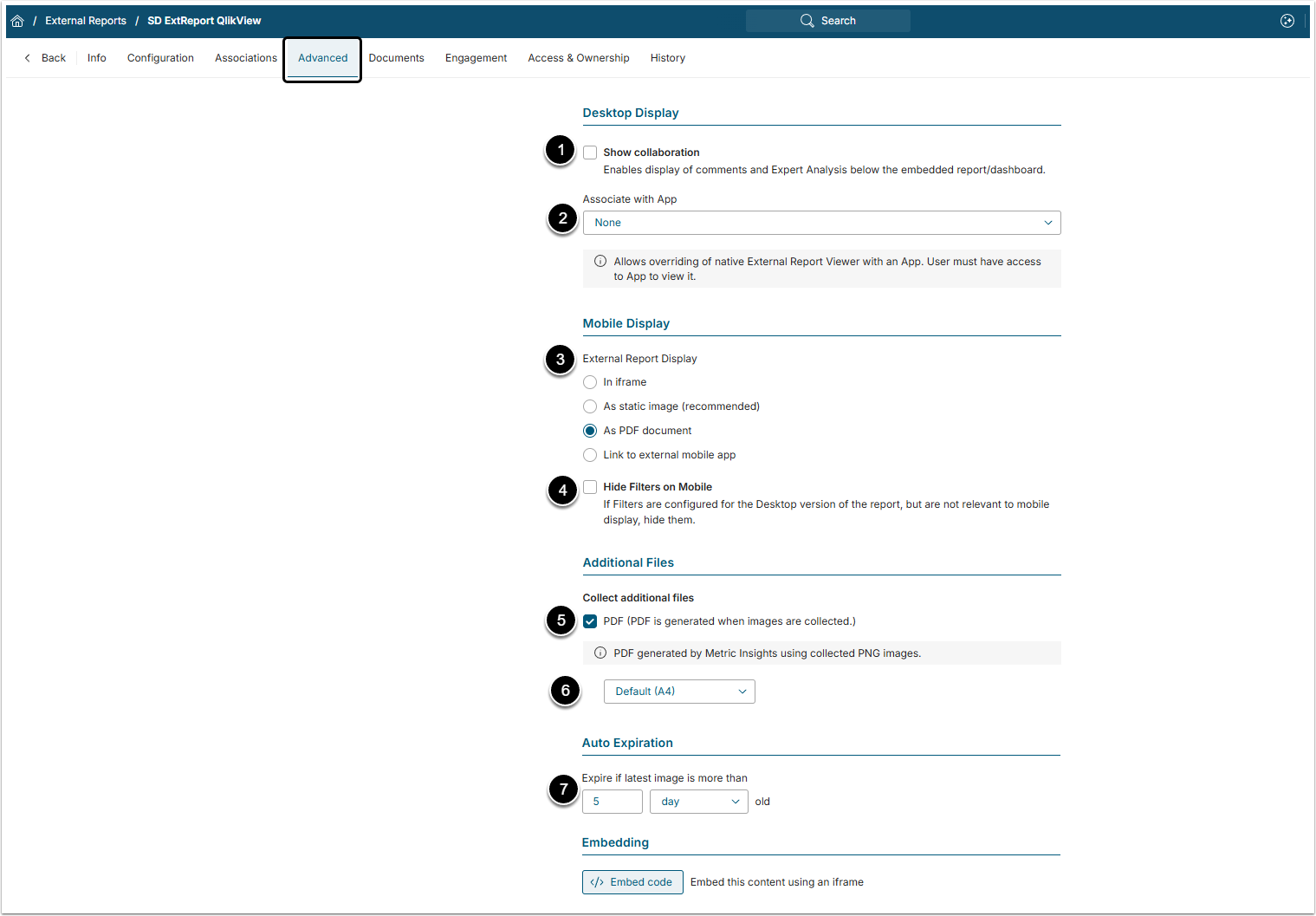The image size is (1316, 916).
Task: Pick Link to external mobile app option
Action: click(x=590, y=455)
